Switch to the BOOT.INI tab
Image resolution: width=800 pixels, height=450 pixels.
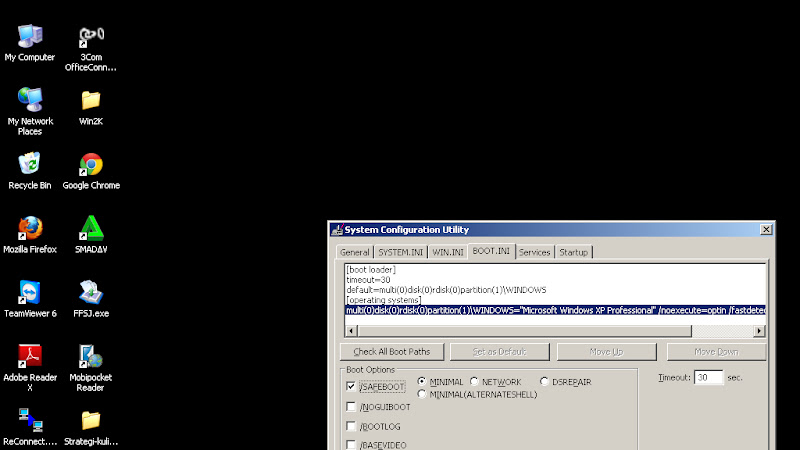491,251
